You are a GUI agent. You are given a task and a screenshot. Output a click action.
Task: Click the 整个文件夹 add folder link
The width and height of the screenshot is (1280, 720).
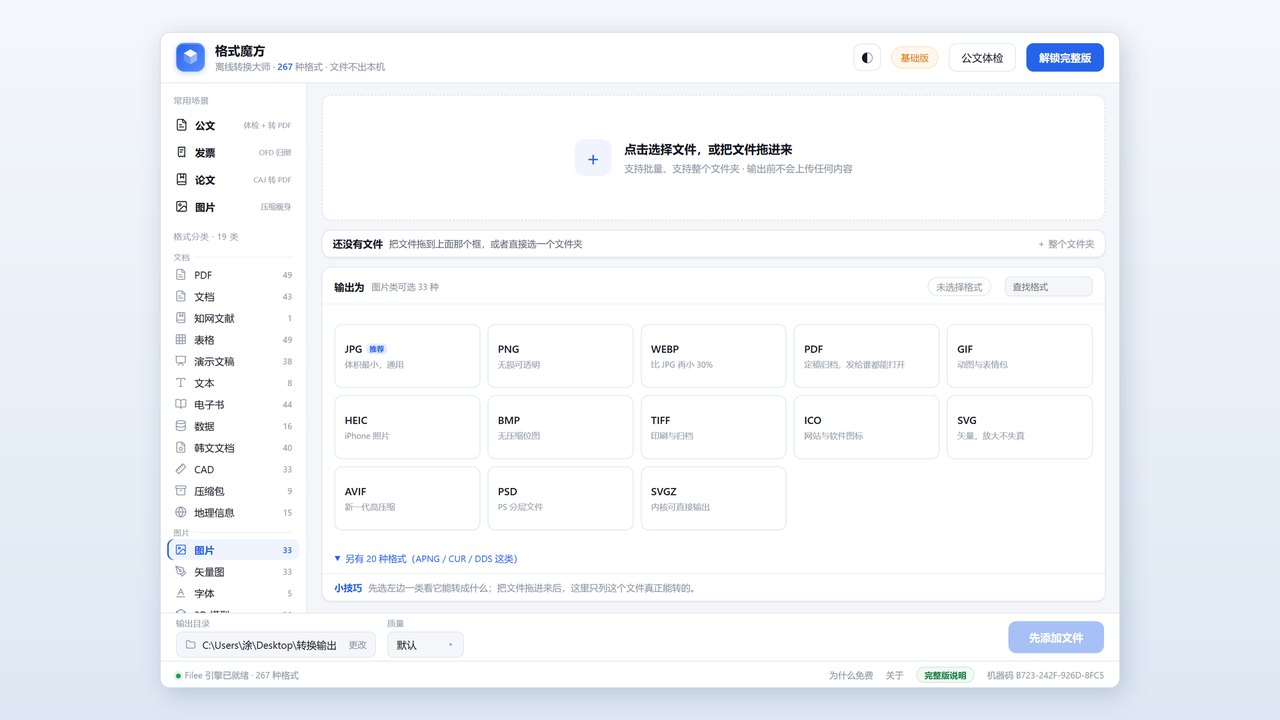(x=1066, y=244)
